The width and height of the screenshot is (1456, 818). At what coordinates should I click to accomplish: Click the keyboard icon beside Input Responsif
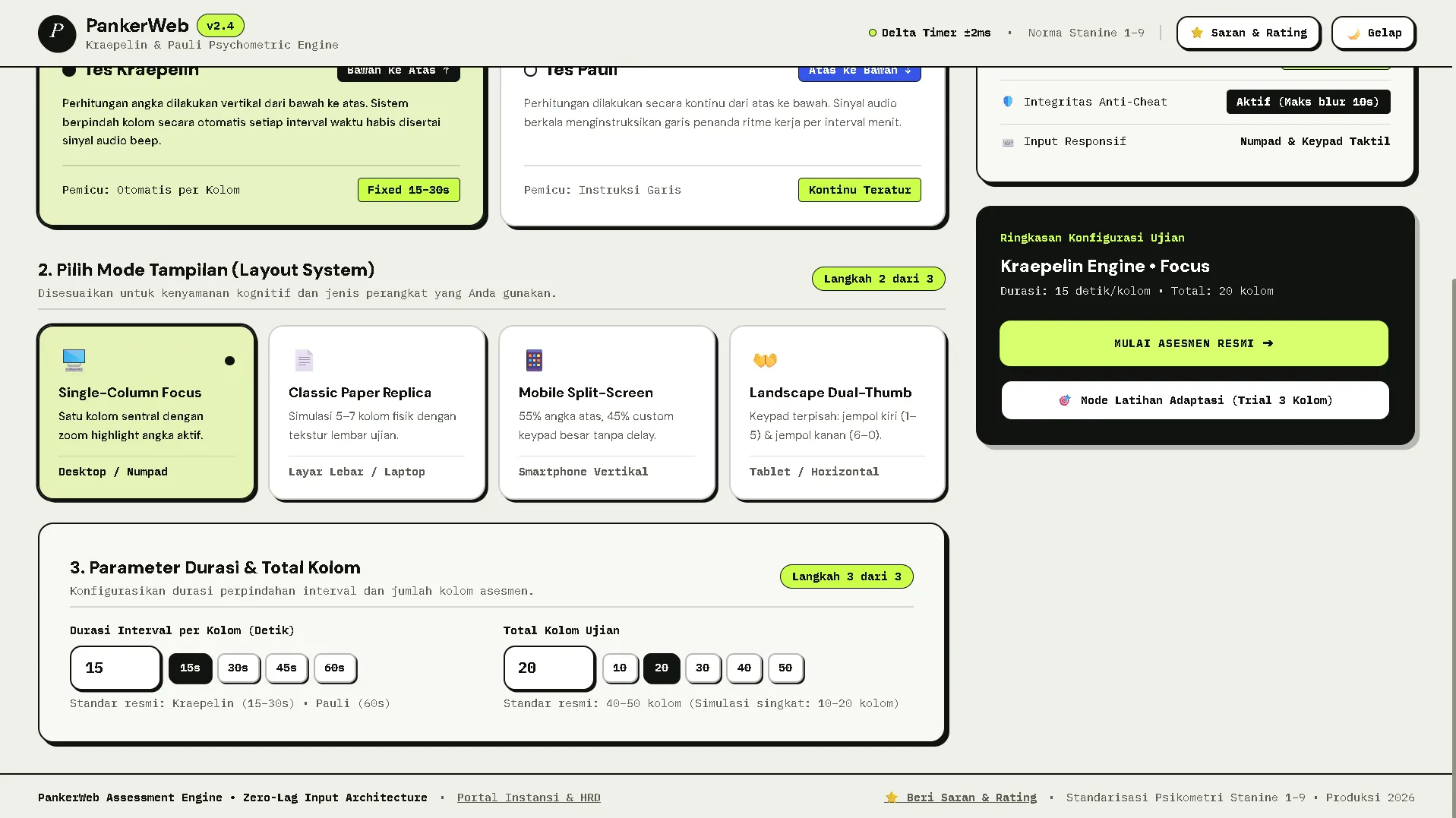pos(1008,142)
